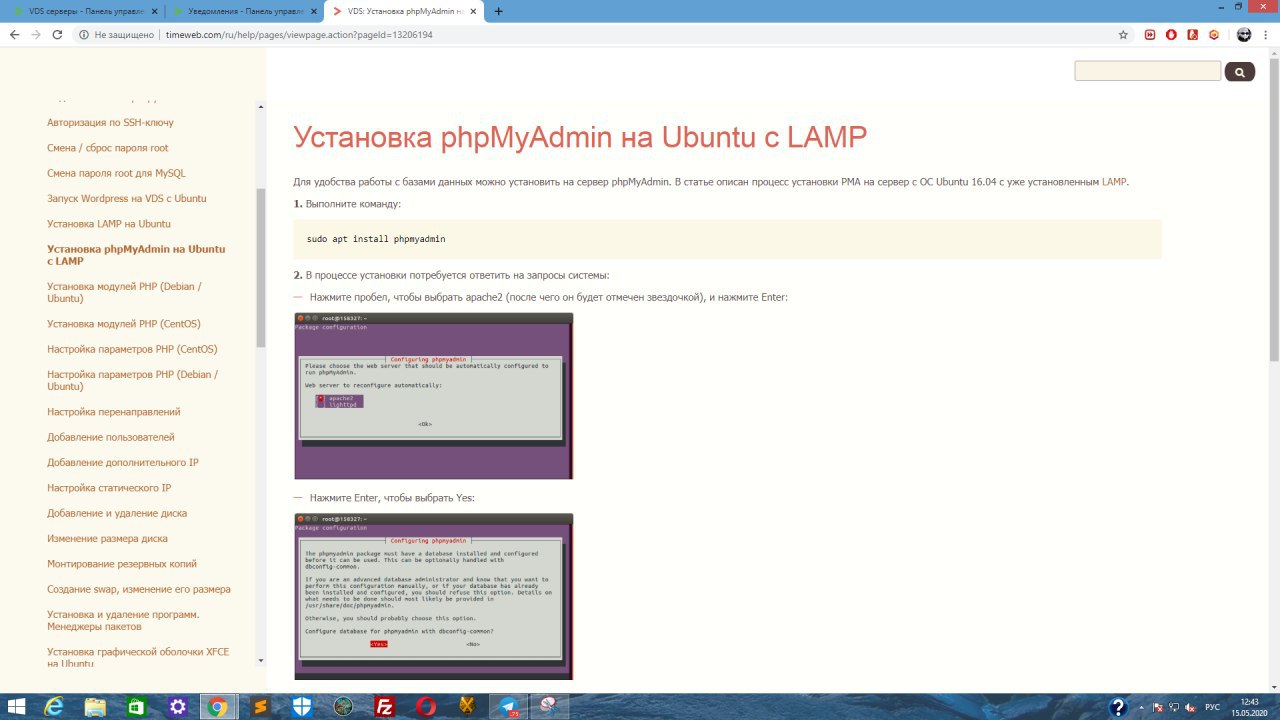Open Windows Defender shield taskbar icon
This screenshot has height=720, width=1280.
pyautogui.click(x=301, y=707)
